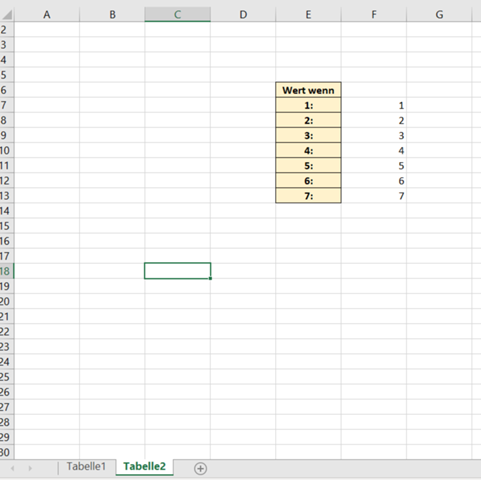
Task: Go to next sheet arrow
Action: pyautogui.click(x=30, y=468)
